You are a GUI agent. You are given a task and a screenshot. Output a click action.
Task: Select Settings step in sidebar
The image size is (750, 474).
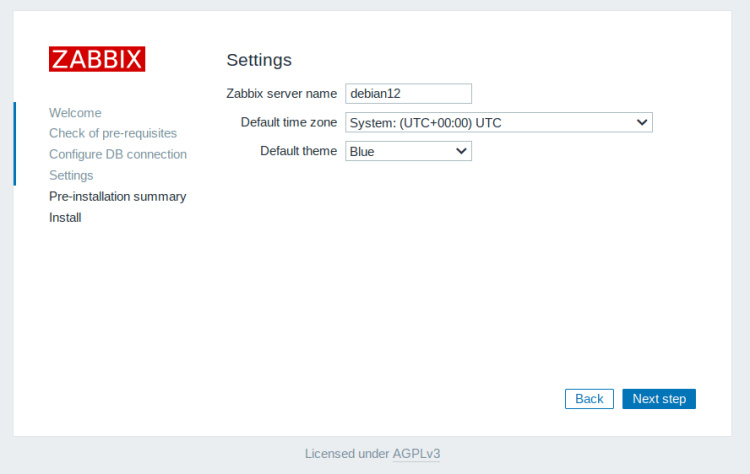[71, 176]
